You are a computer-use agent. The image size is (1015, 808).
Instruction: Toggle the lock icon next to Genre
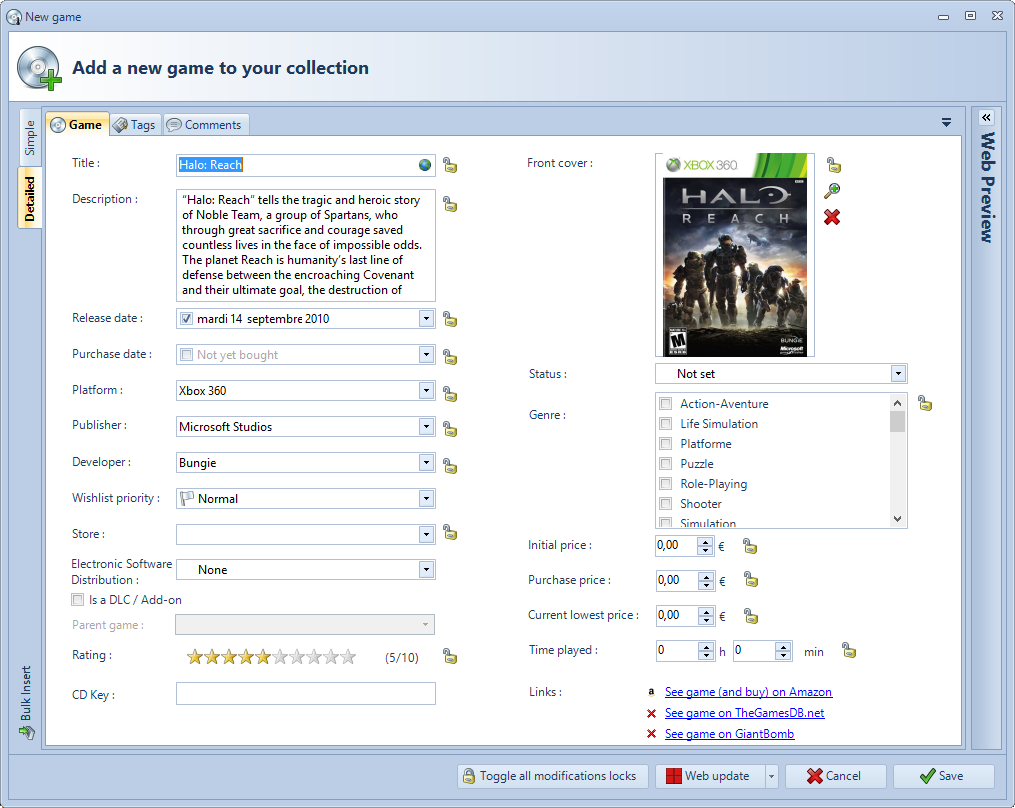[x=925, y=404]
